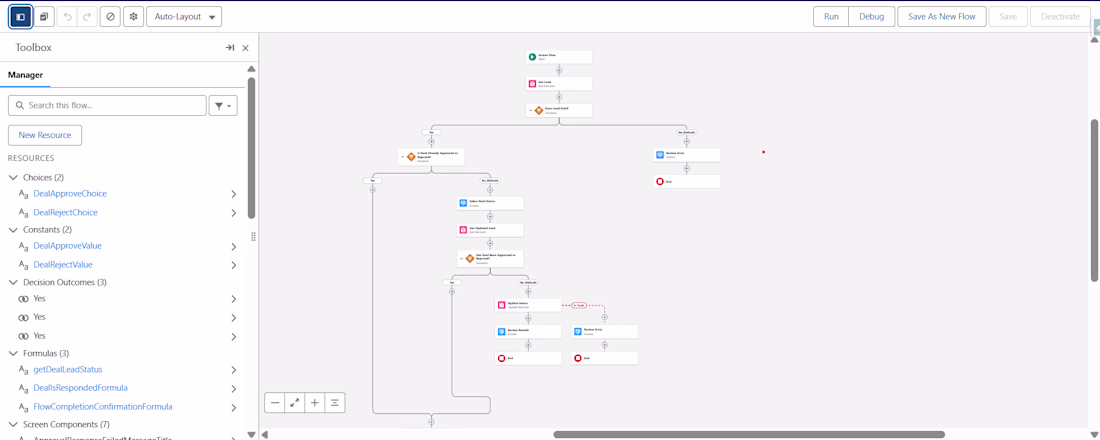Click the zoom in plus button
Screen dimensions: 1100x440
click(x=315, y=403)
